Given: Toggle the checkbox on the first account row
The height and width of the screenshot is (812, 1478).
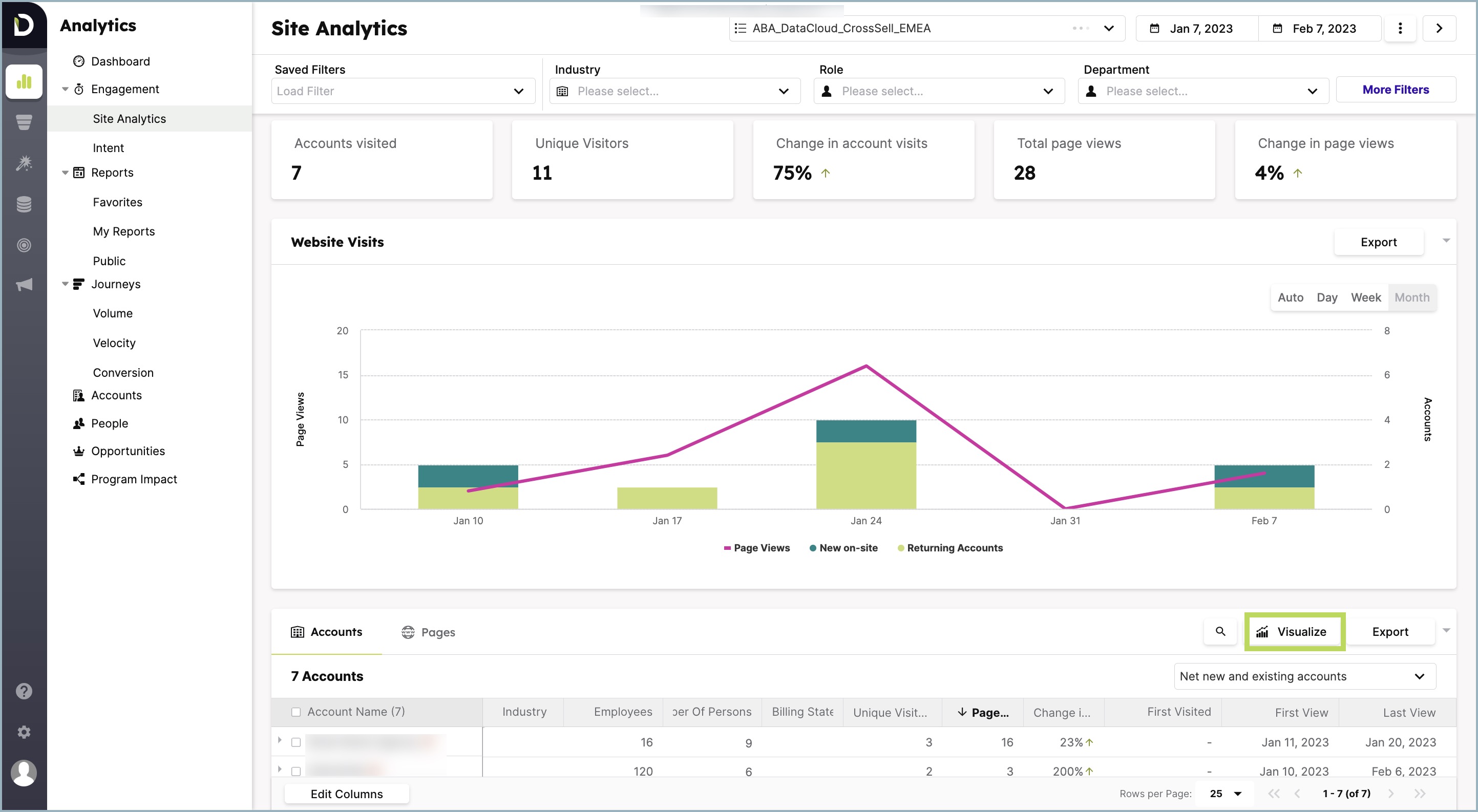Looking at the screenshot, I should (297, 741).
